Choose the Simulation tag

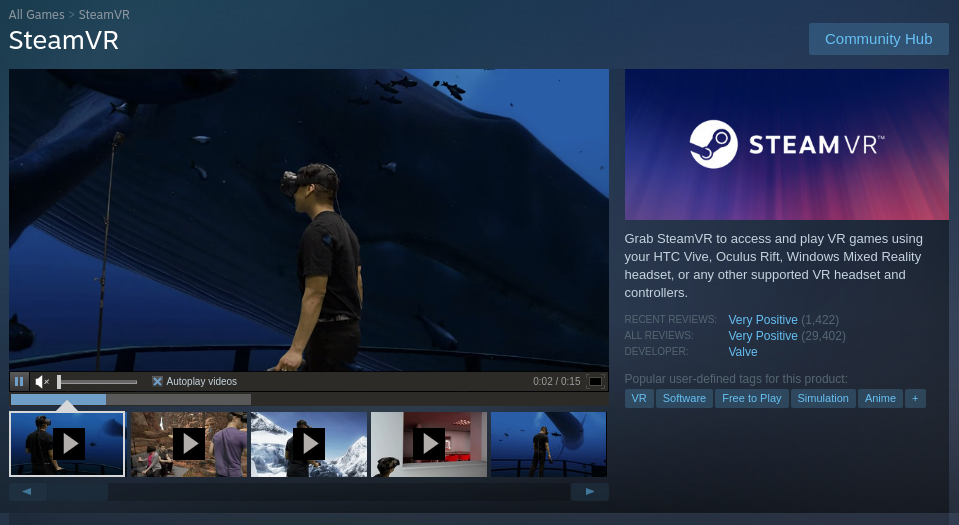click(x=823, y=398)
